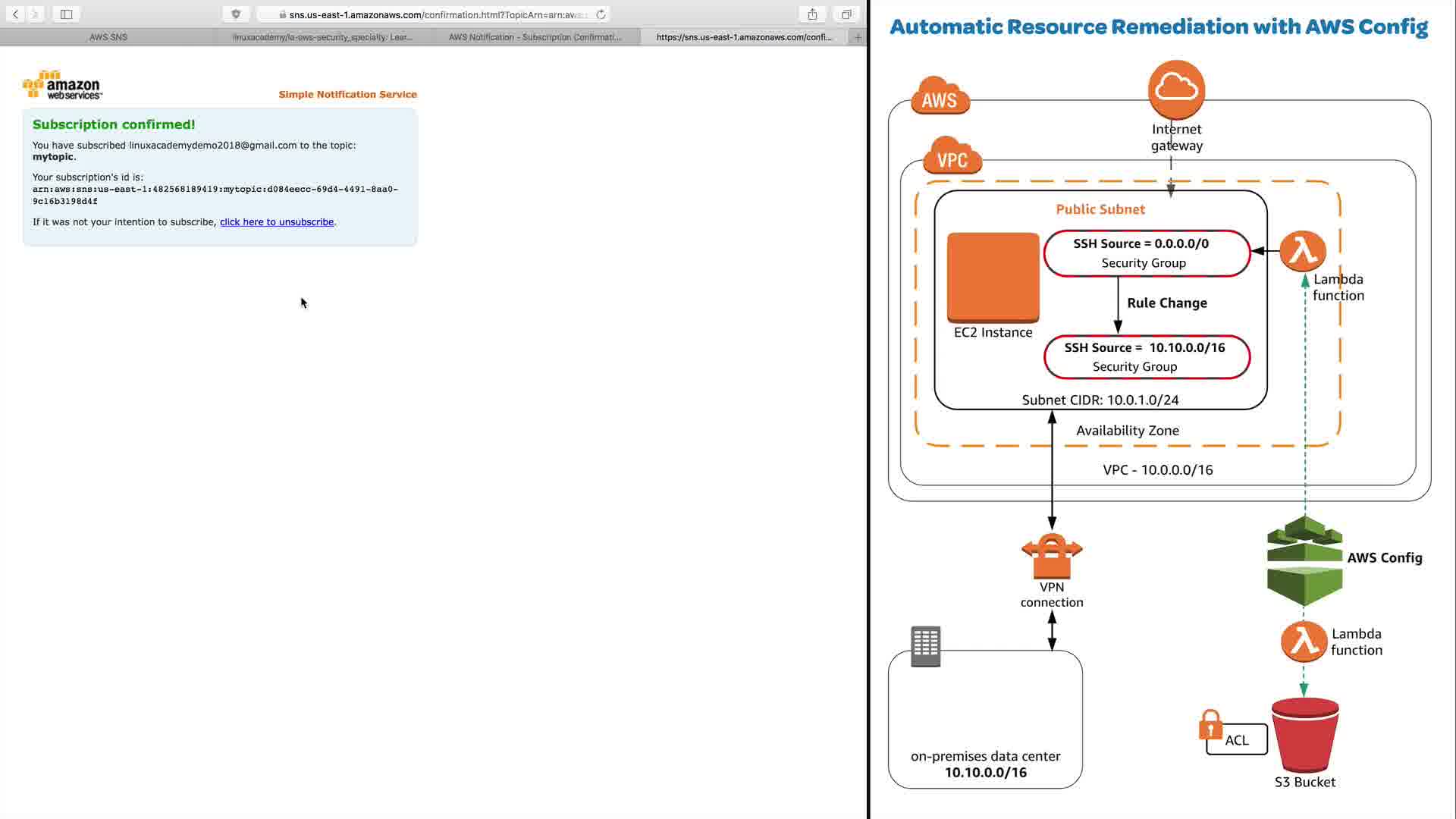Click the Internet gateway cloud icon

pyautogui.click(x=1176, y=89)
